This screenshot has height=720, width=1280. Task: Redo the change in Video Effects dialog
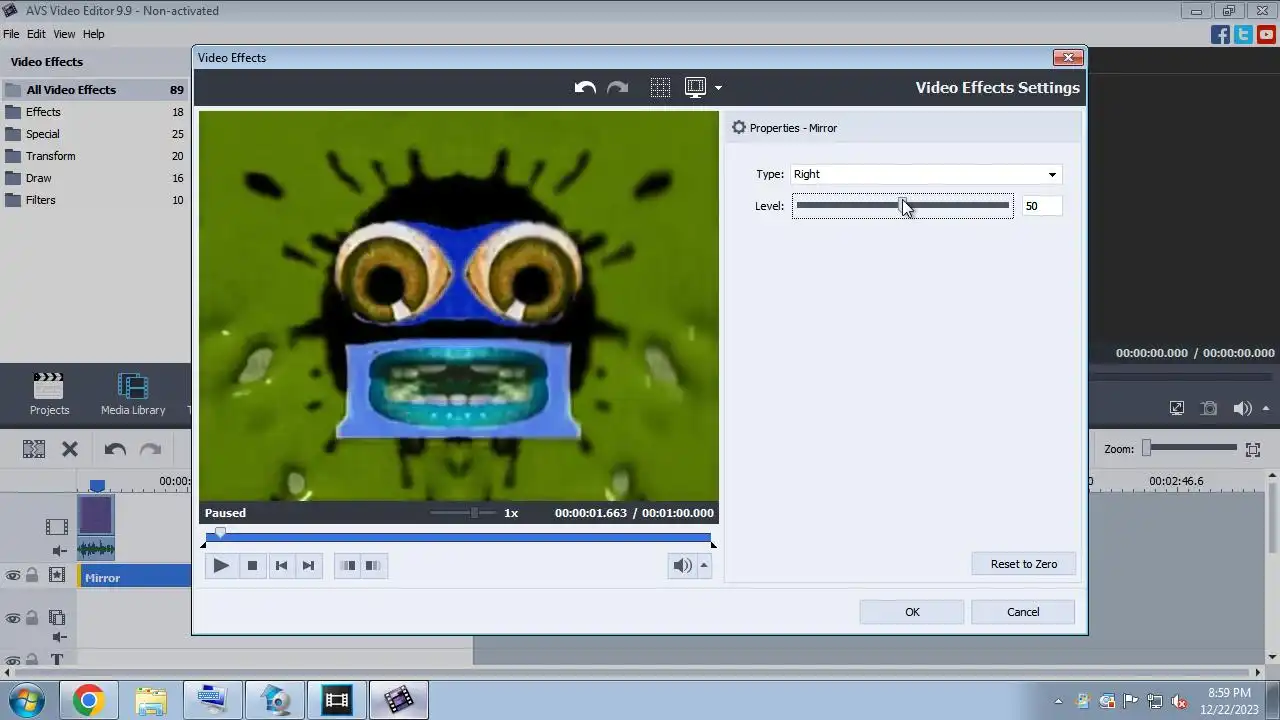tap(617, 88)
